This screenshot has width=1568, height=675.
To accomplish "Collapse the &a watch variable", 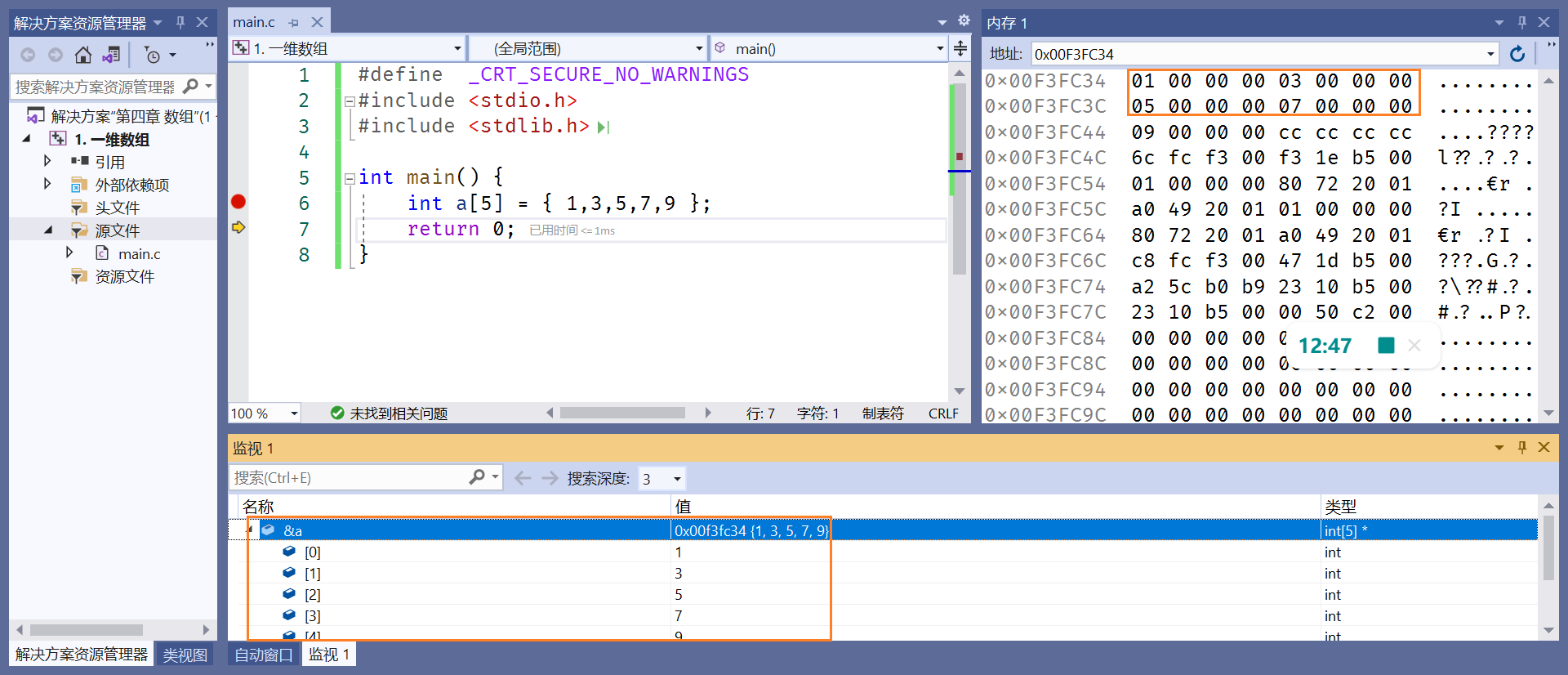I will point(250,530).
